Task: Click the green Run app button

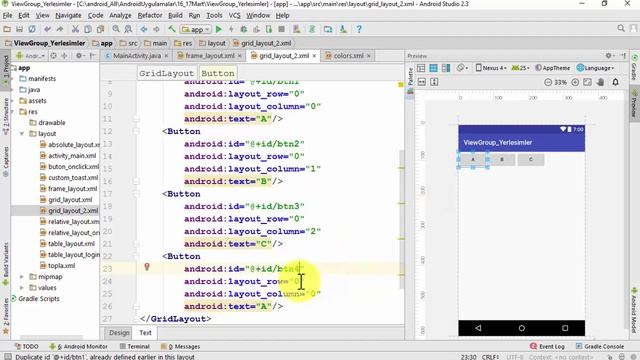Action: (x=219, y=29)
